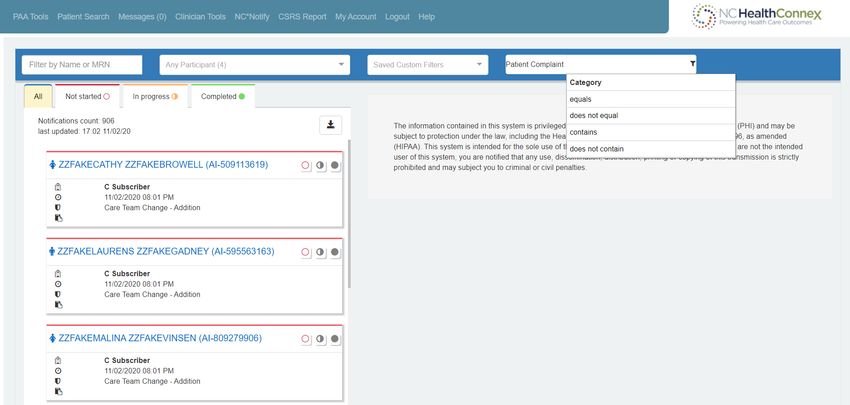
Task: Switch to the All tab
Action: [38, 97]
